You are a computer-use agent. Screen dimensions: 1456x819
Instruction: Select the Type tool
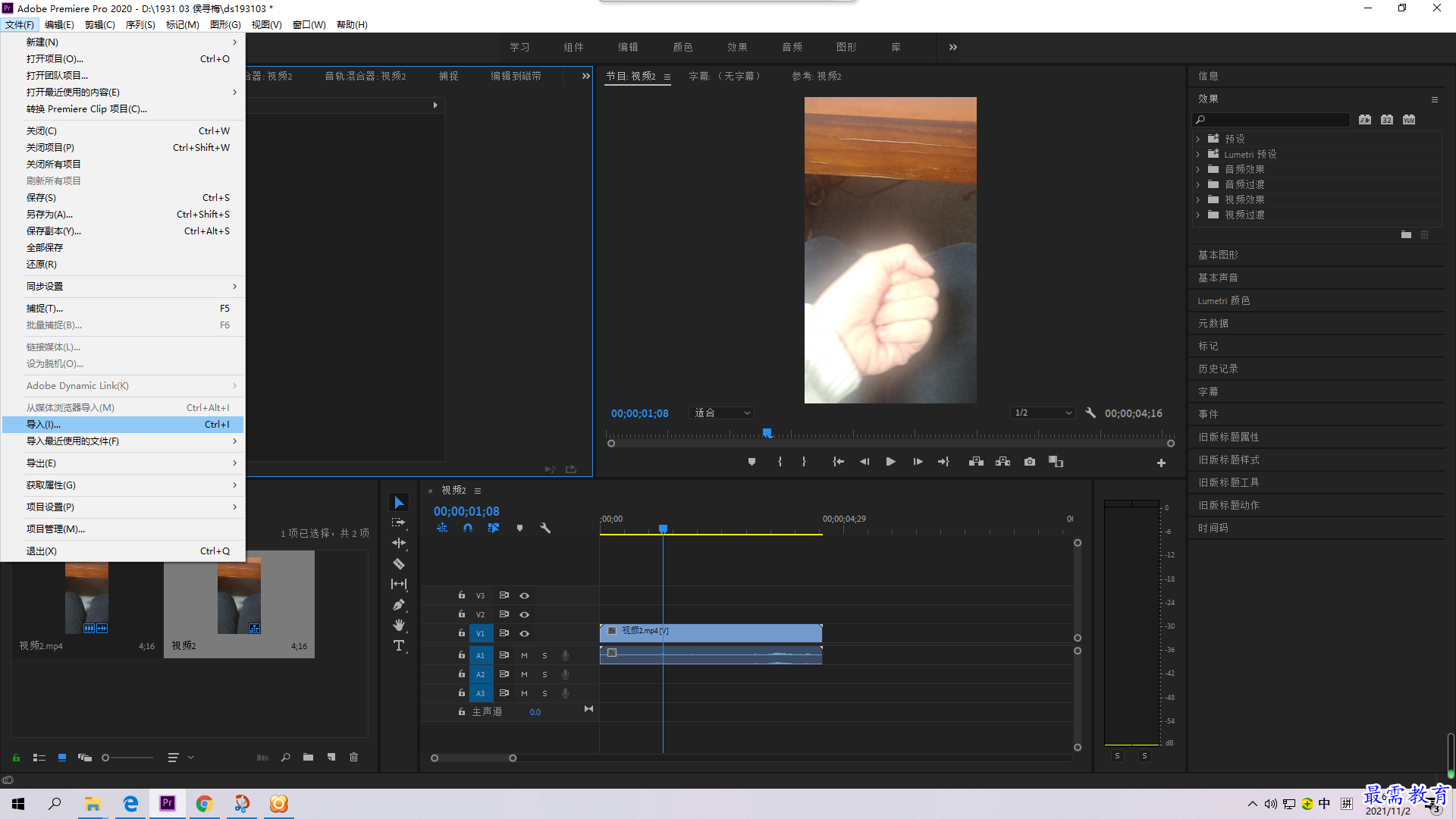(399, 645)
